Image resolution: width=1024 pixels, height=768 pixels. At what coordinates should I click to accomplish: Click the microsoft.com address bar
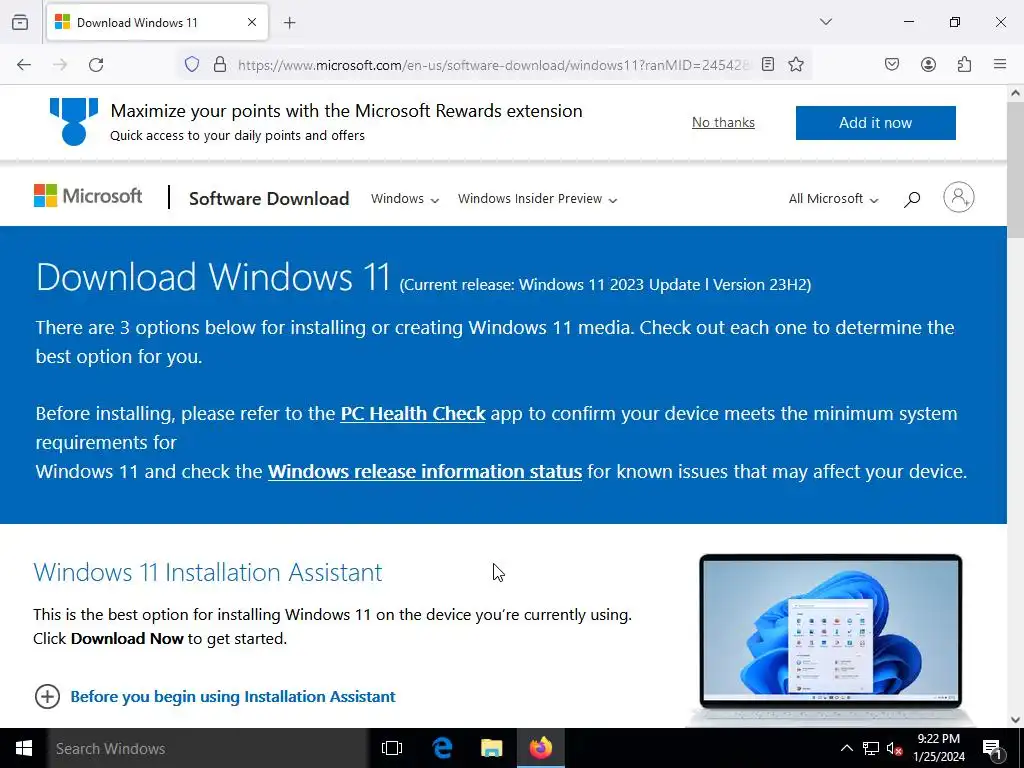pyautogui.click(x=493, y=65)
